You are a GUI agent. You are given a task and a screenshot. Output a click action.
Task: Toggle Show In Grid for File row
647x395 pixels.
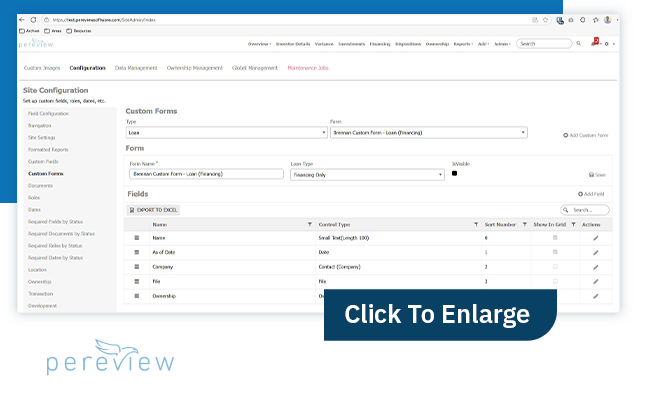[555, 281]
